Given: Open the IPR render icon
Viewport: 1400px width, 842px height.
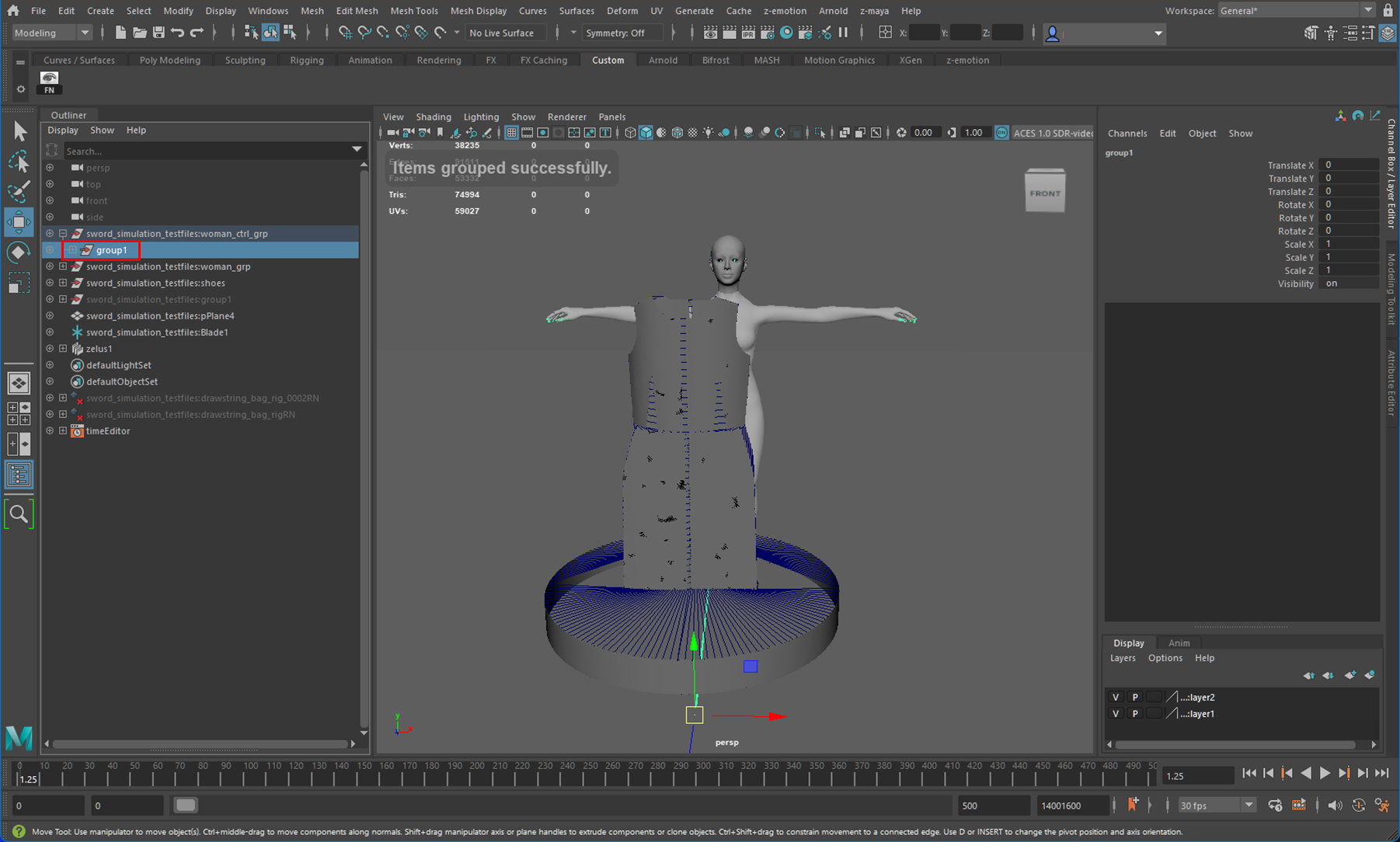Looking at the screenshot, I should point(748,33).
